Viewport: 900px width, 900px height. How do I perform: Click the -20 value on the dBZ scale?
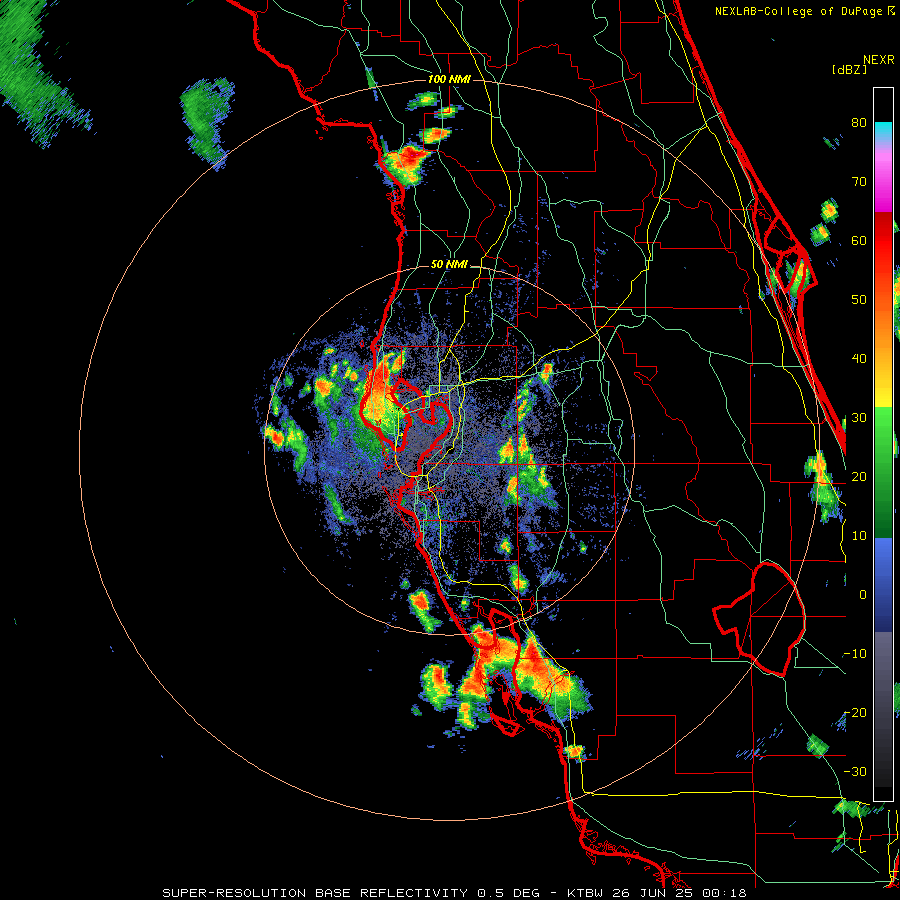point(855,713)
